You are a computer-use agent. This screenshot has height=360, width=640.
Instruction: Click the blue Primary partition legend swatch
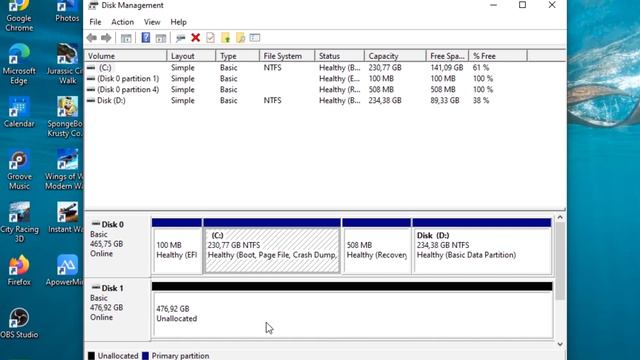click(x=145, y=356)
